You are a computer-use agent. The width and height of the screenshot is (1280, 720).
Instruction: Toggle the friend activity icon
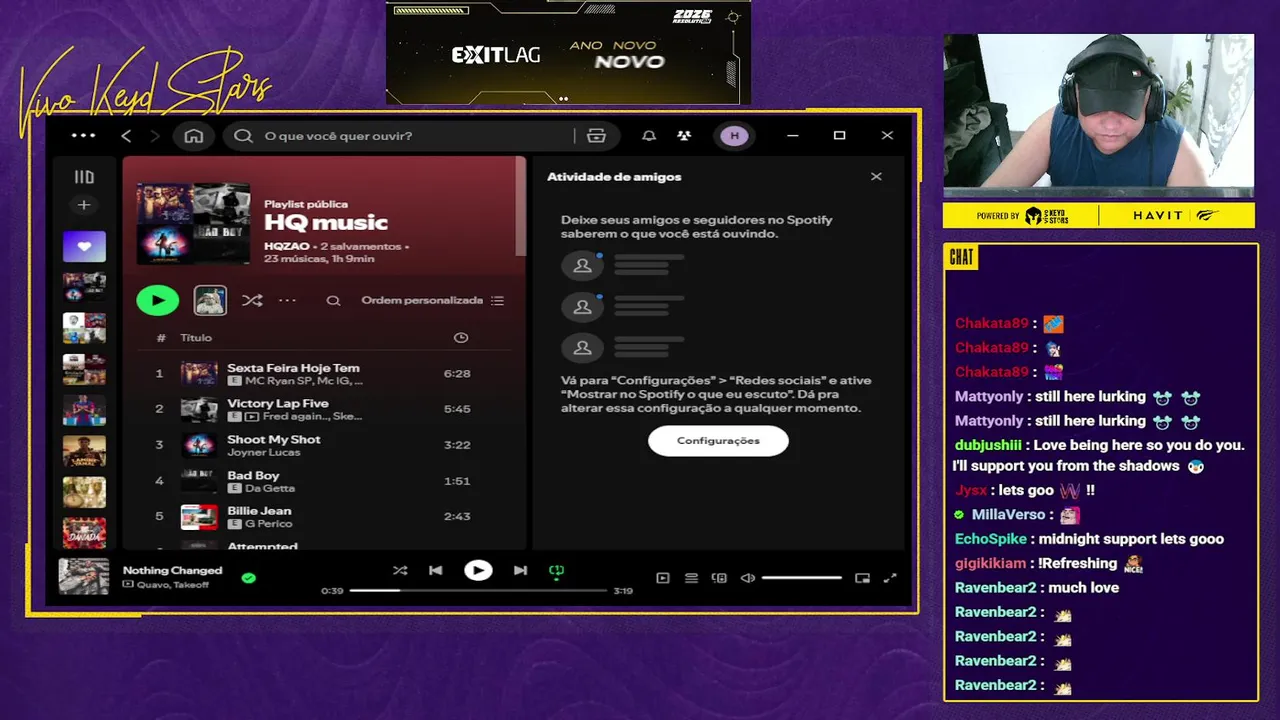684,136
